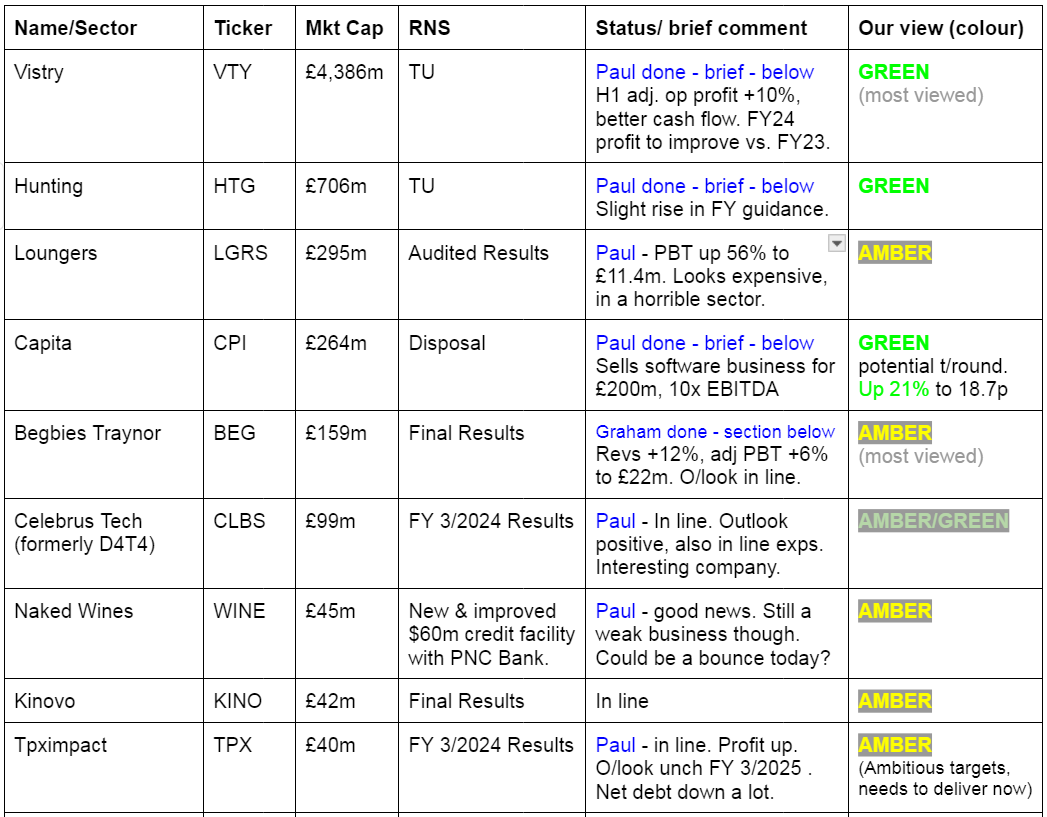
Task: Follow the 'Paul' link in the Celebrus Tech row
Action: coord(616,521)
